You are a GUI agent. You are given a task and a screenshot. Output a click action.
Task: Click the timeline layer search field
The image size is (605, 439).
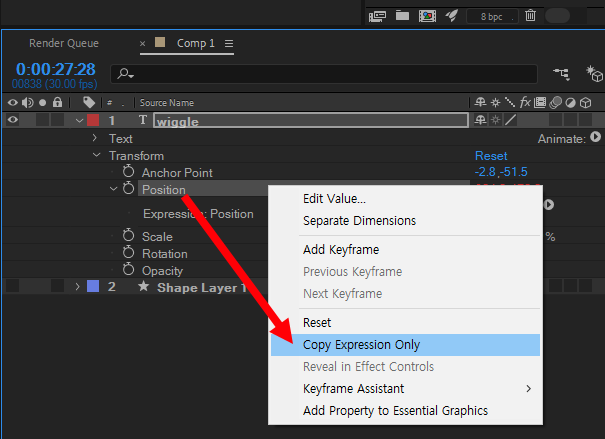pos(324,74)
